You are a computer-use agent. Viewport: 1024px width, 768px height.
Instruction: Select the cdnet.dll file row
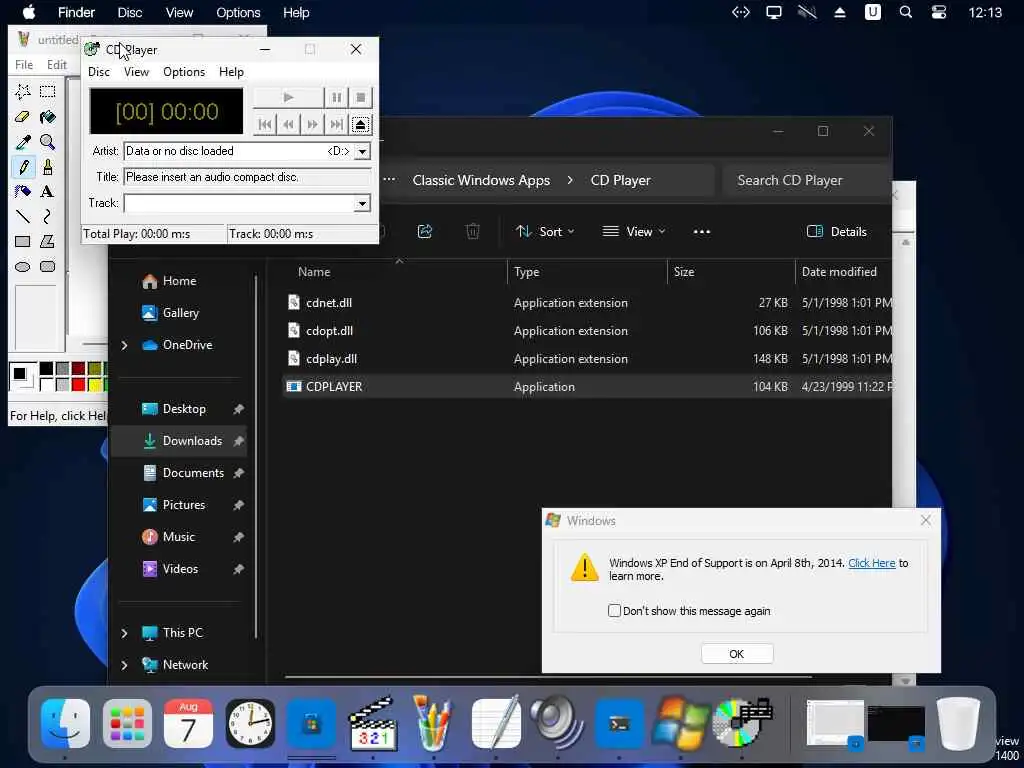coord(588,303)
